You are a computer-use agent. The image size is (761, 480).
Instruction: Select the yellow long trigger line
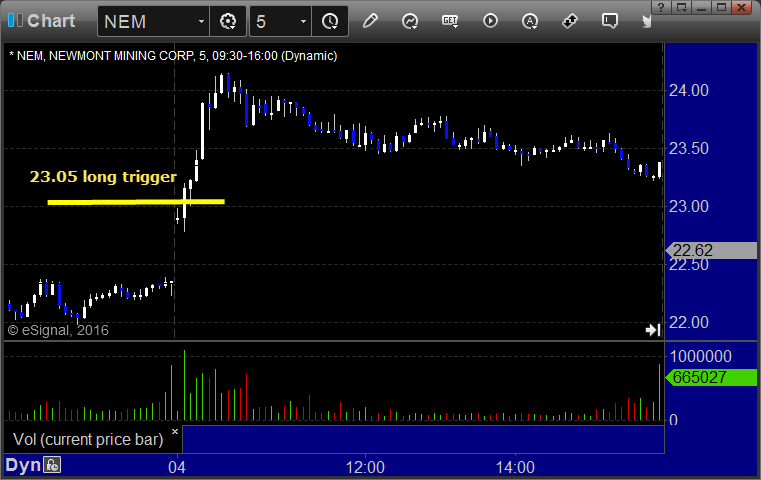tap(136, 201)
